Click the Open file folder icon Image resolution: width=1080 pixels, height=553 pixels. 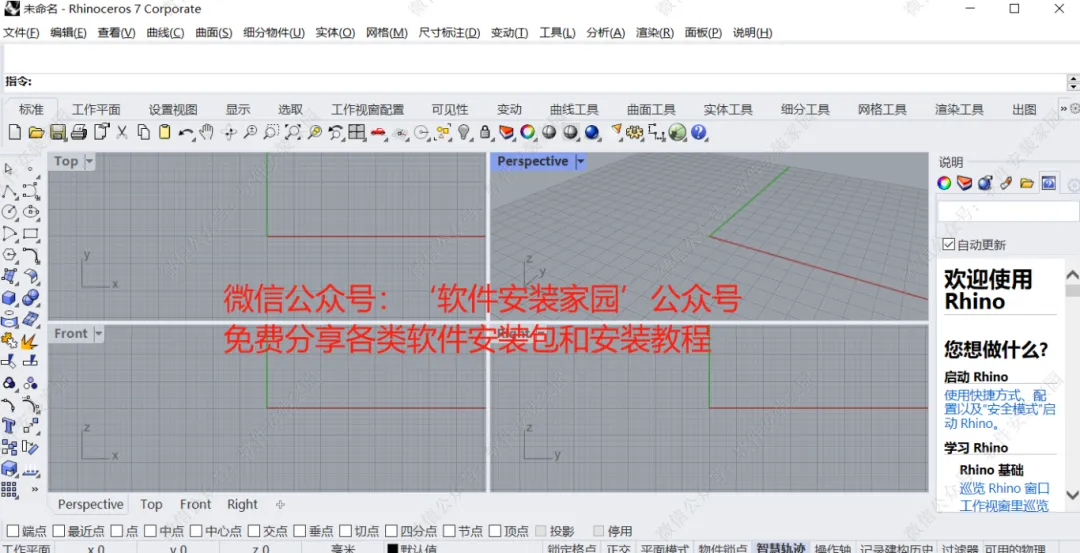[x=37, y=132]
